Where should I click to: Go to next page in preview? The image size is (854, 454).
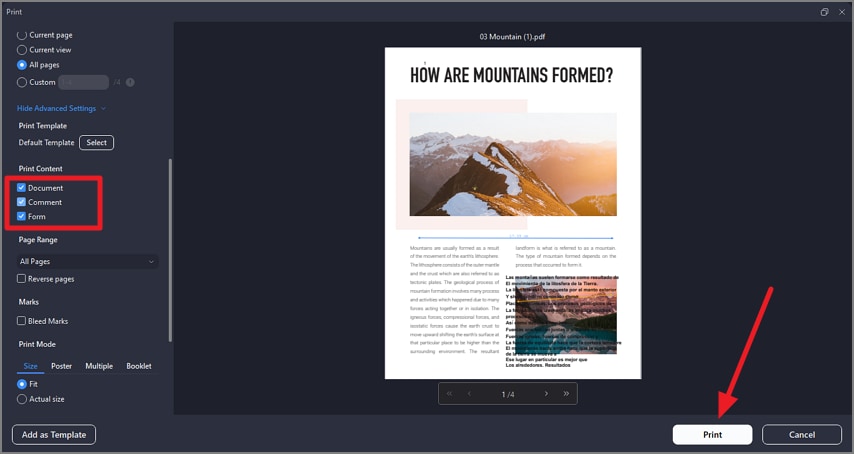546,394
